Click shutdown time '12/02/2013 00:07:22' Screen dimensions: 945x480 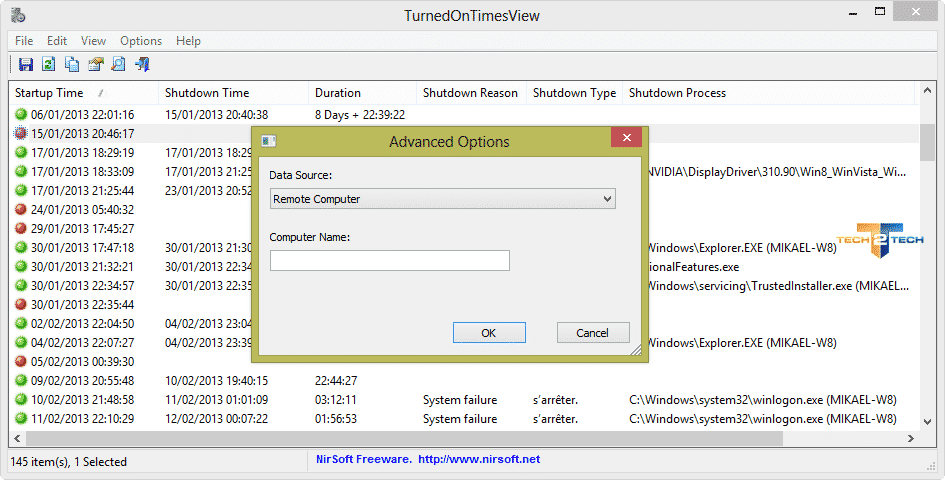216,418
